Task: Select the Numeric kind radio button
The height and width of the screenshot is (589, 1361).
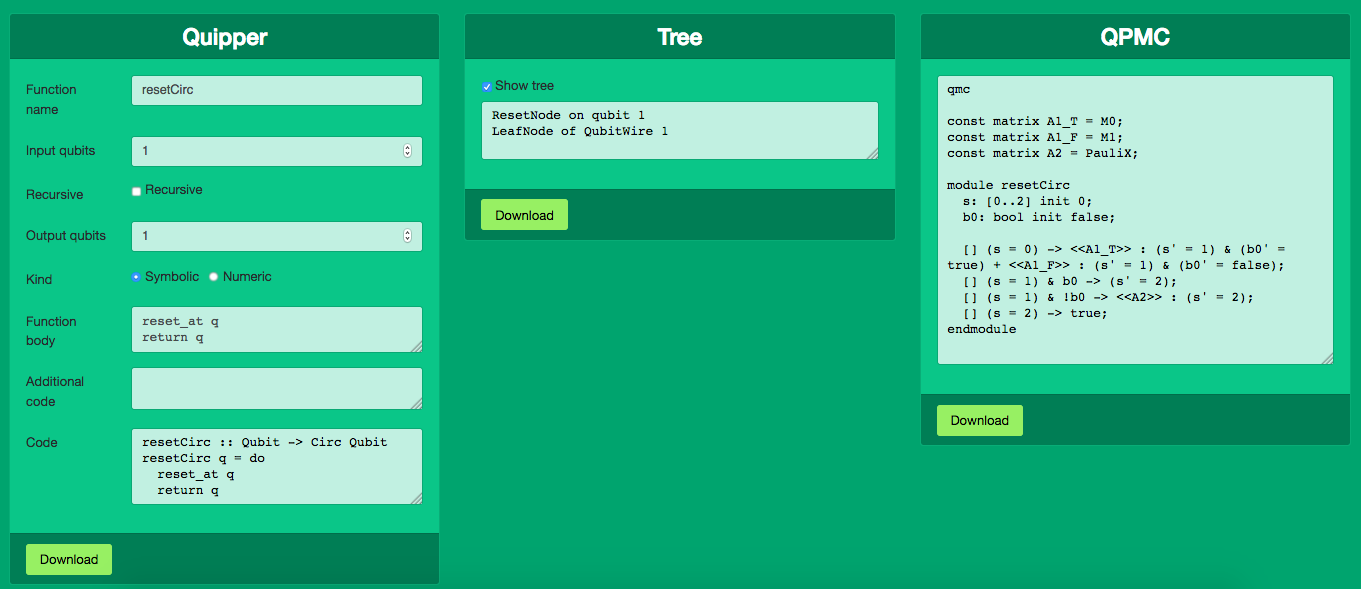Action: (x=214, y=277)
